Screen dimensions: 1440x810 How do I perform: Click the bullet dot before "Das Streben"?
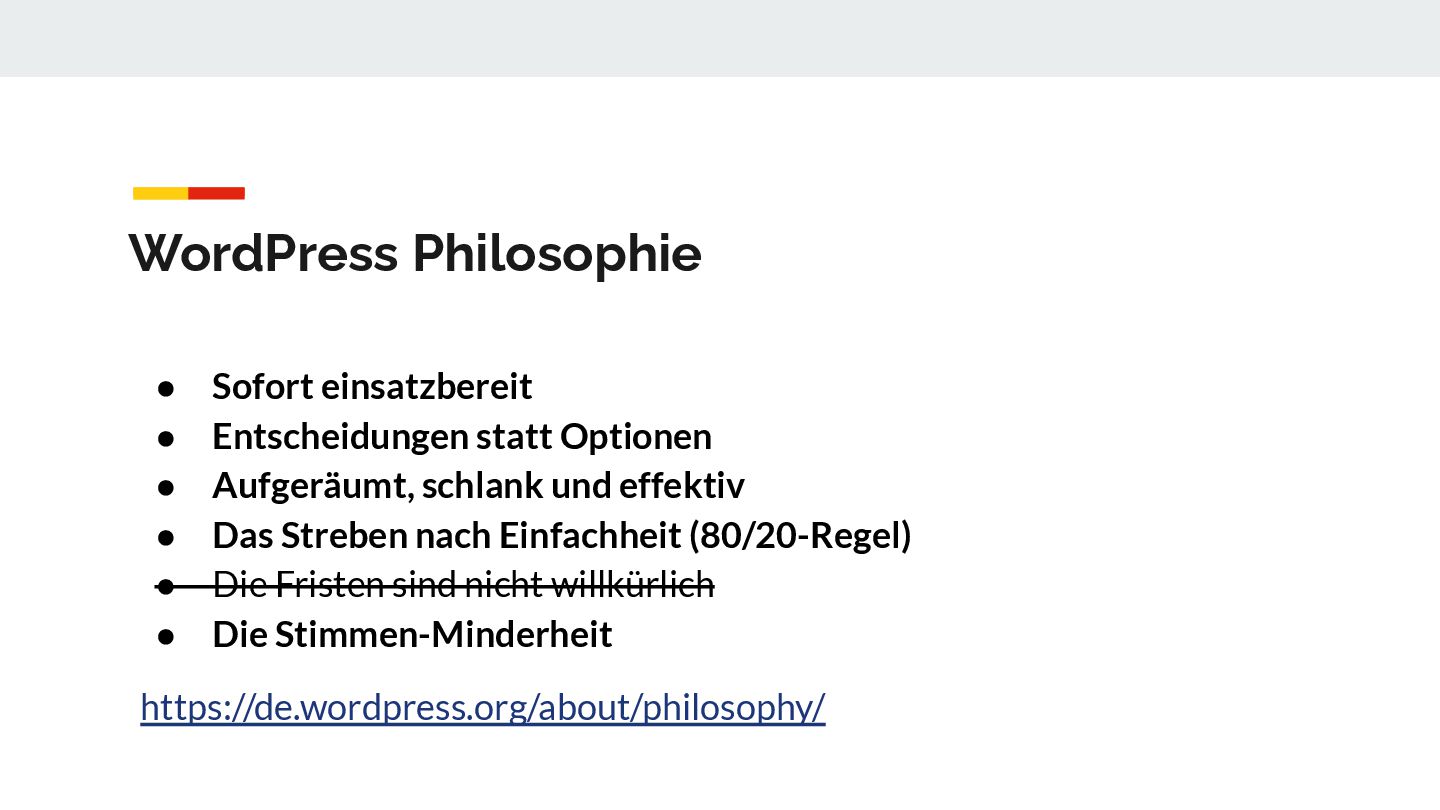tap(167, 537)
